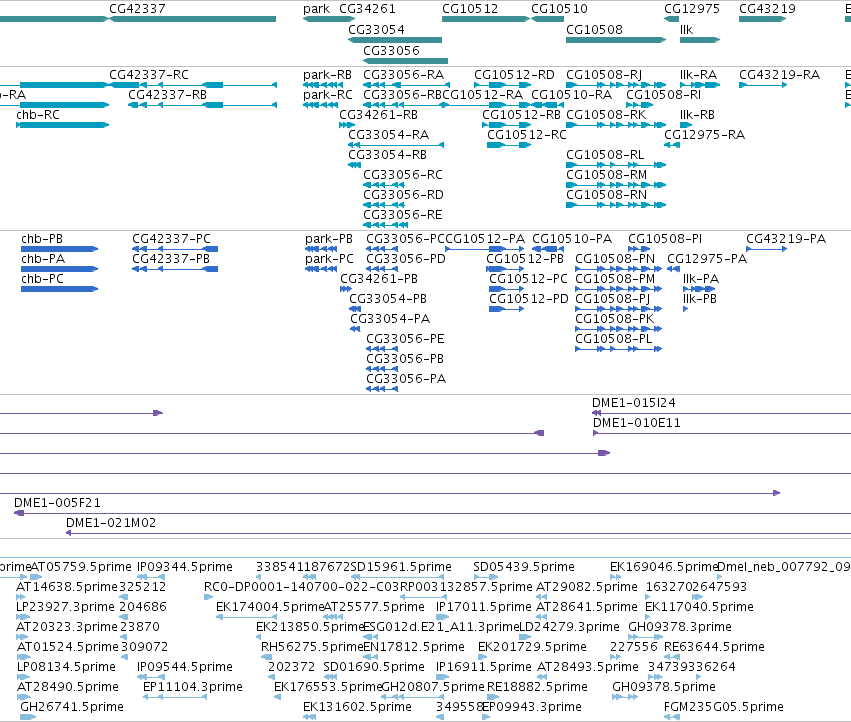Click the CG42337-RC transcript label
851x722 pixels.
(149, 74)
